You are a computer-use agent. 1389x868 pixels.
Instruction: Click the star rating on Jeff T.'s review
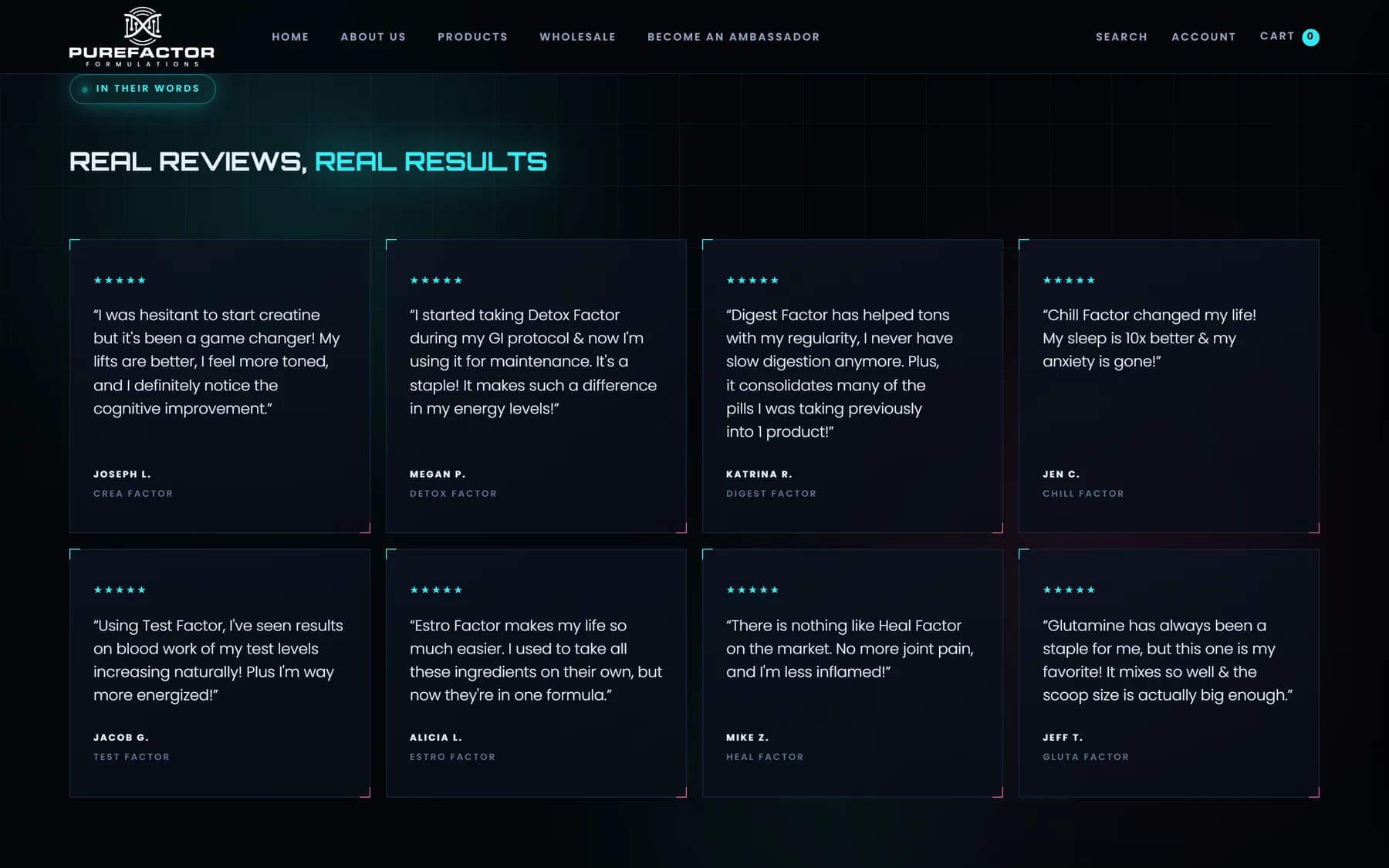coord(1069,589)
